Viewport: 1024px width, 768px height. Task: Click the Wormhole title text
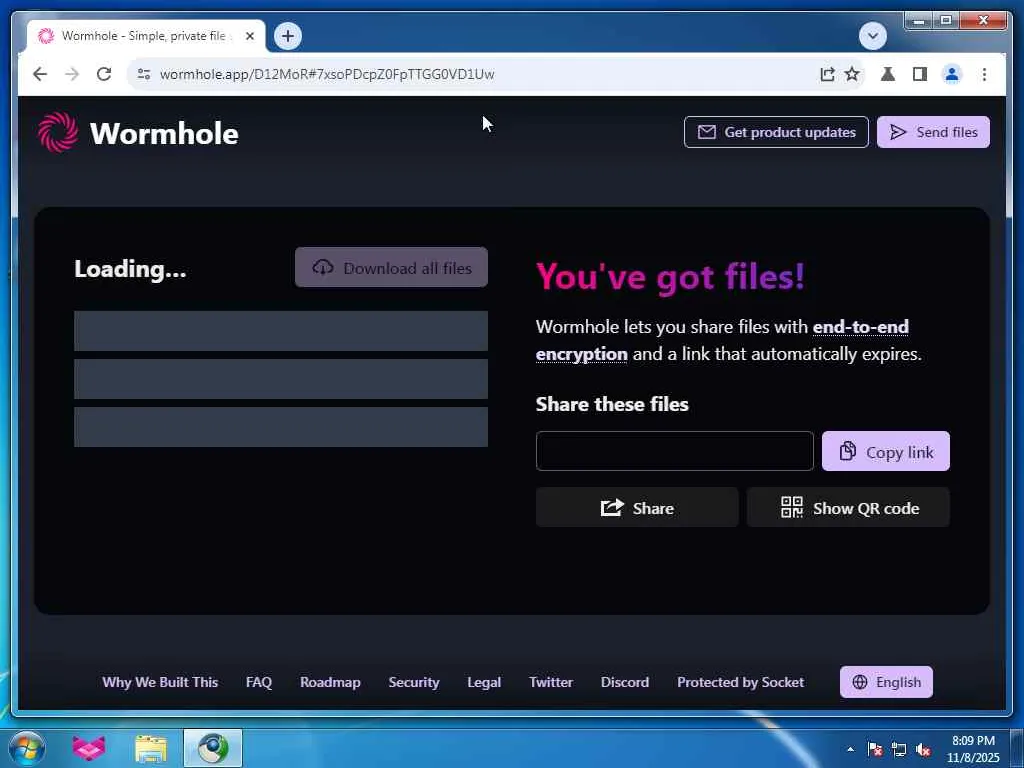click(164, 133)
